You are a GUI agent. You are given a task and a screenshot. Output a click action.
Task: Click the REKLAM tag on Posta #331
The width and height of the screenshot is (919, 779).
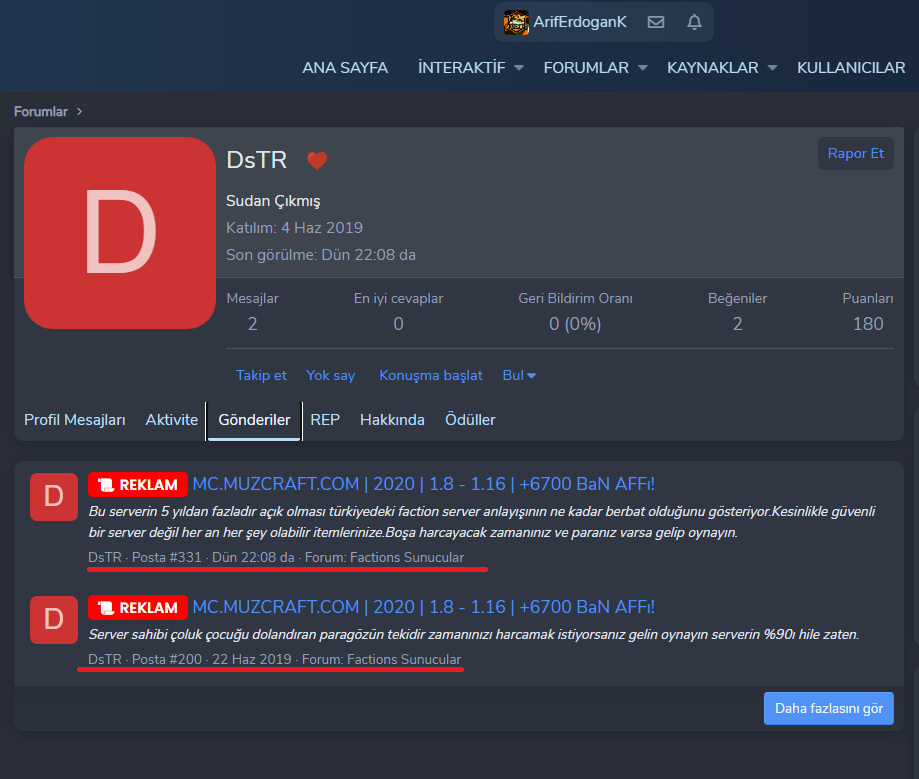(x=138, y=485)
